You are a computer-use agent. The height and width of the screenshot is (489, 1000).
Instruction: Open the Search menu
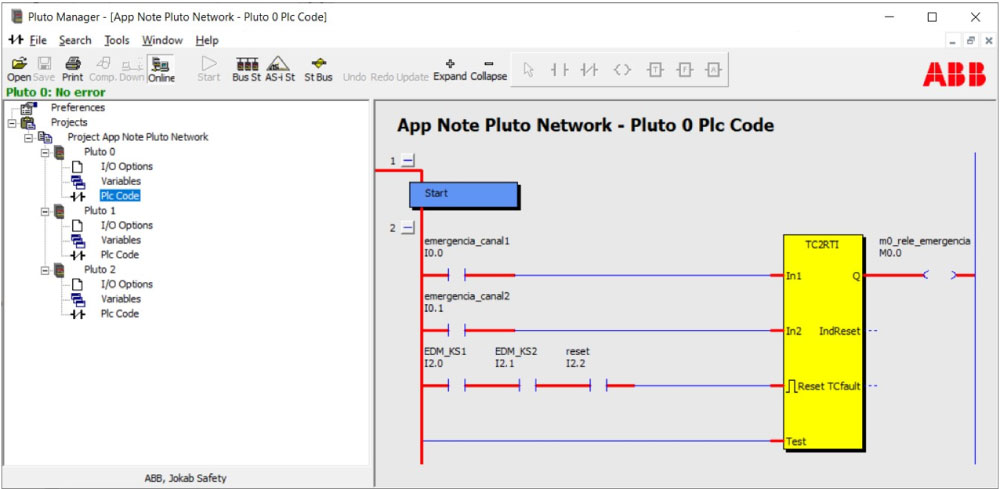tap(75, 40)
